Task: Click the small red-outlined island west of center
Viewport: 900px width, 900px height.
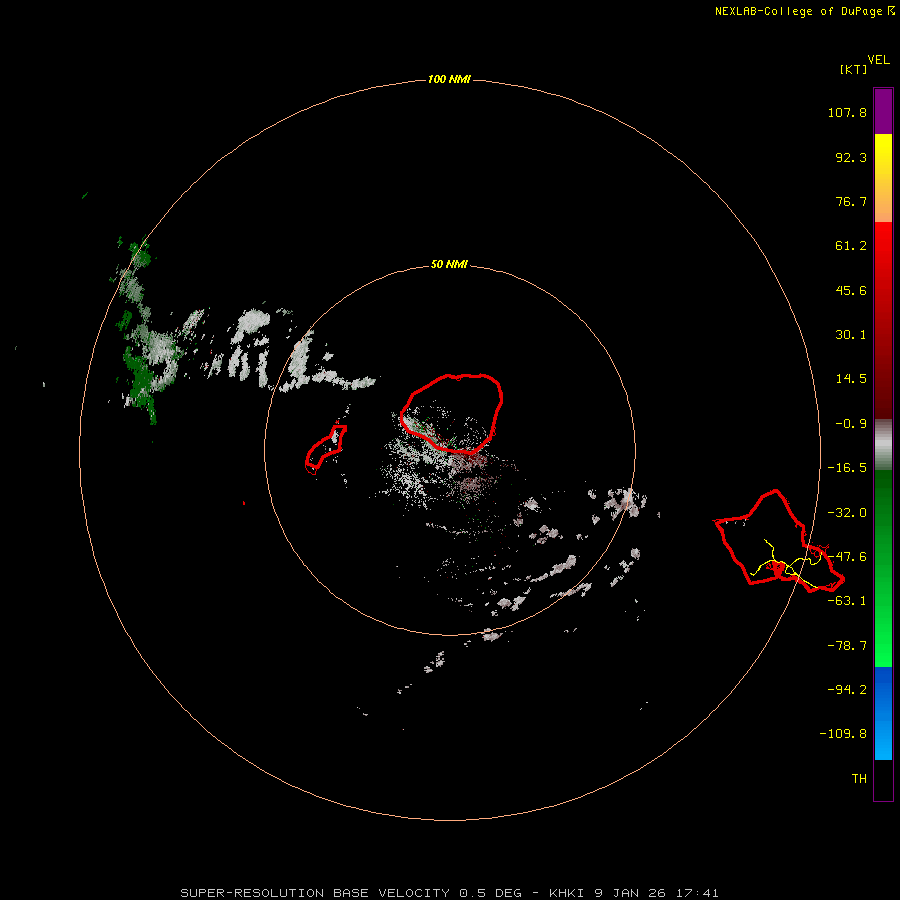Action: (325, 449)
